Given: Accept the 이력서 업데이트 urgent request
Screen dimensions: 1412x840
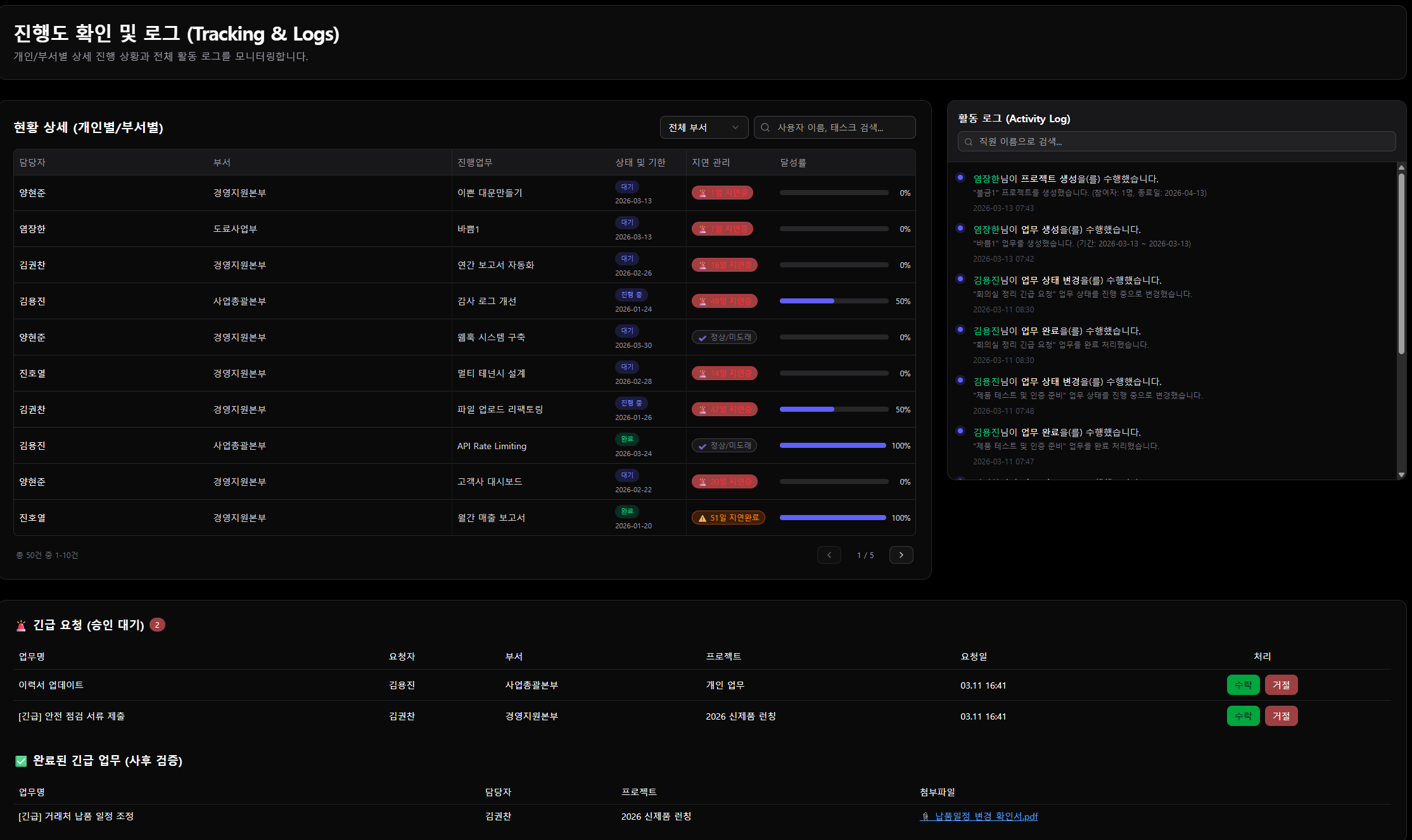Looking at the screenshot, I should pos(1242,685).
